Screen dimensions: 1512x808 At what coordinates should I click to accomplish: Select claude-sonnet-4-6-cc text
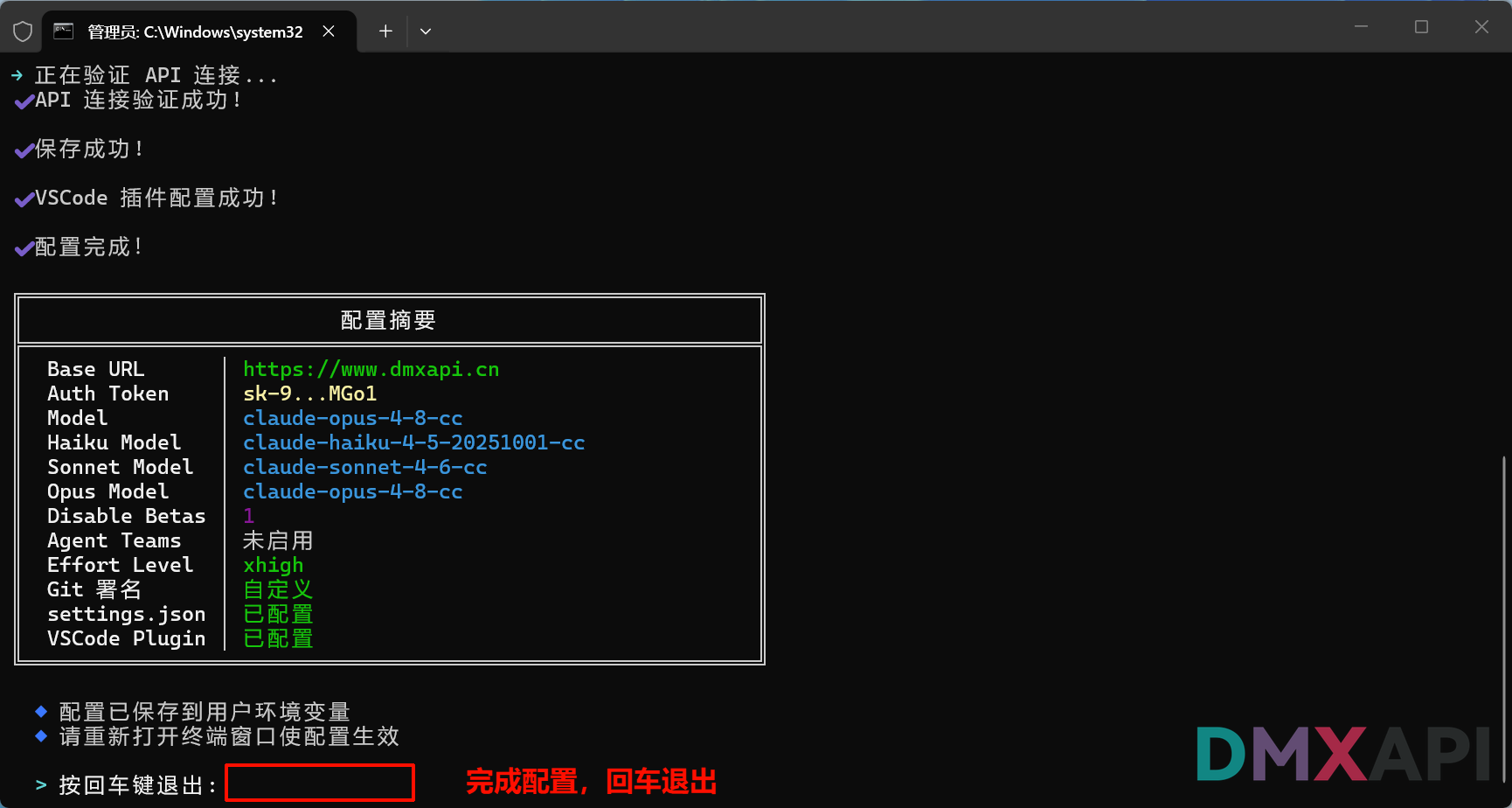(x=364, y=467)
